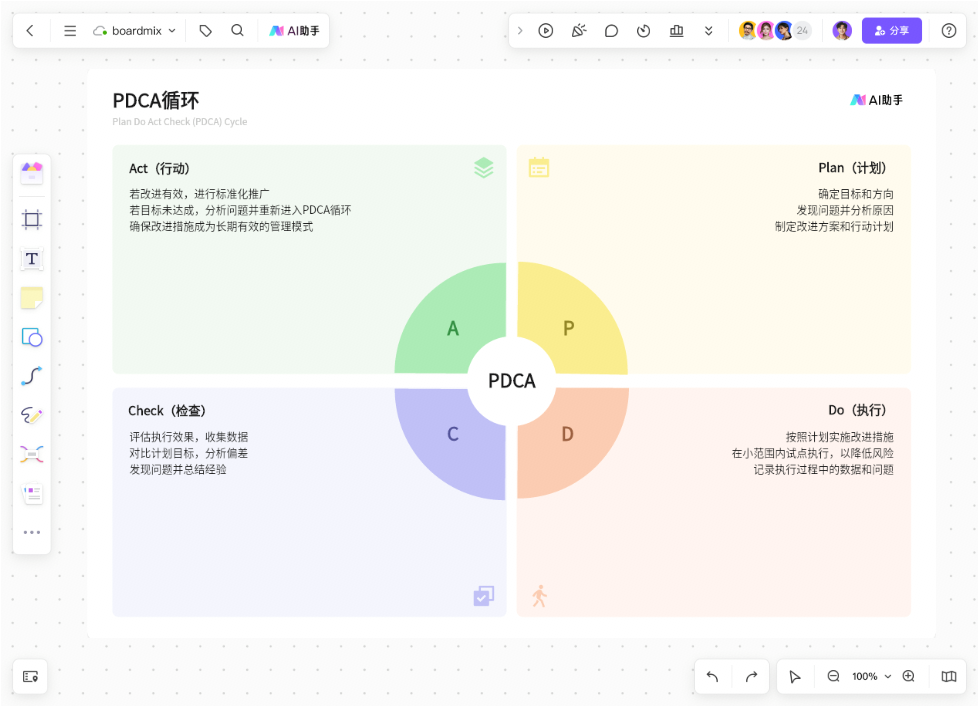Select the Shapes tool
This screenshot has width=979, height=707.
(x=32, y=337)
